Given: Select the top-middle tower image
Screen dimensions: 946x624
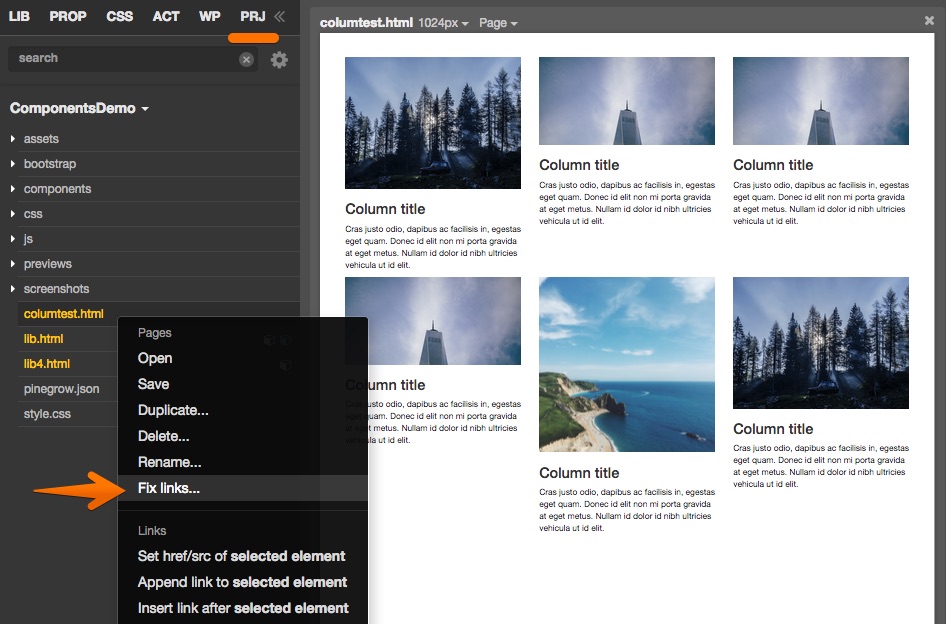Looking at the screenshot, I should click(627, 101).
